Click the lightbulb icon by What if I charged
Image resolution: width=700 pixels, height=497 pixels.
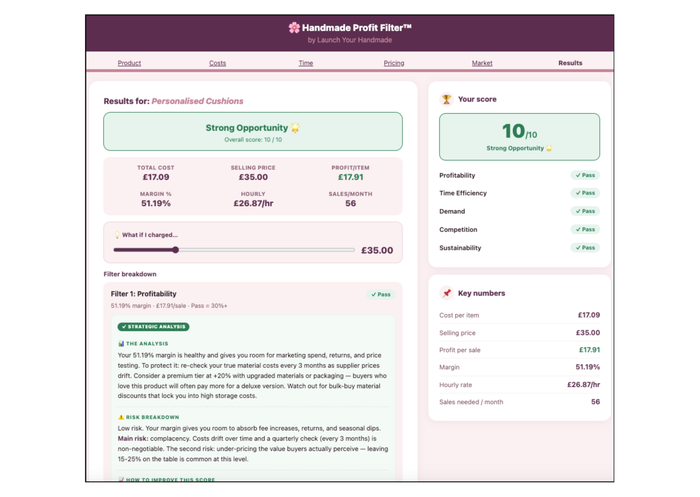pyautogui.click(x=117, y=235)
